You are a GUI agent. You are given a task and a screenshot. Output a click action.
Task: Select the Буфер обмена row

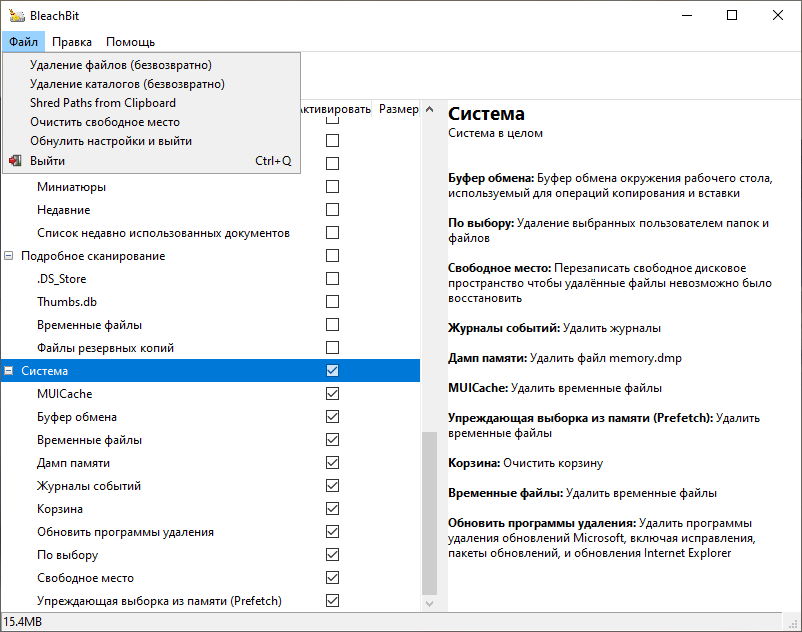[x=210, y=417]
